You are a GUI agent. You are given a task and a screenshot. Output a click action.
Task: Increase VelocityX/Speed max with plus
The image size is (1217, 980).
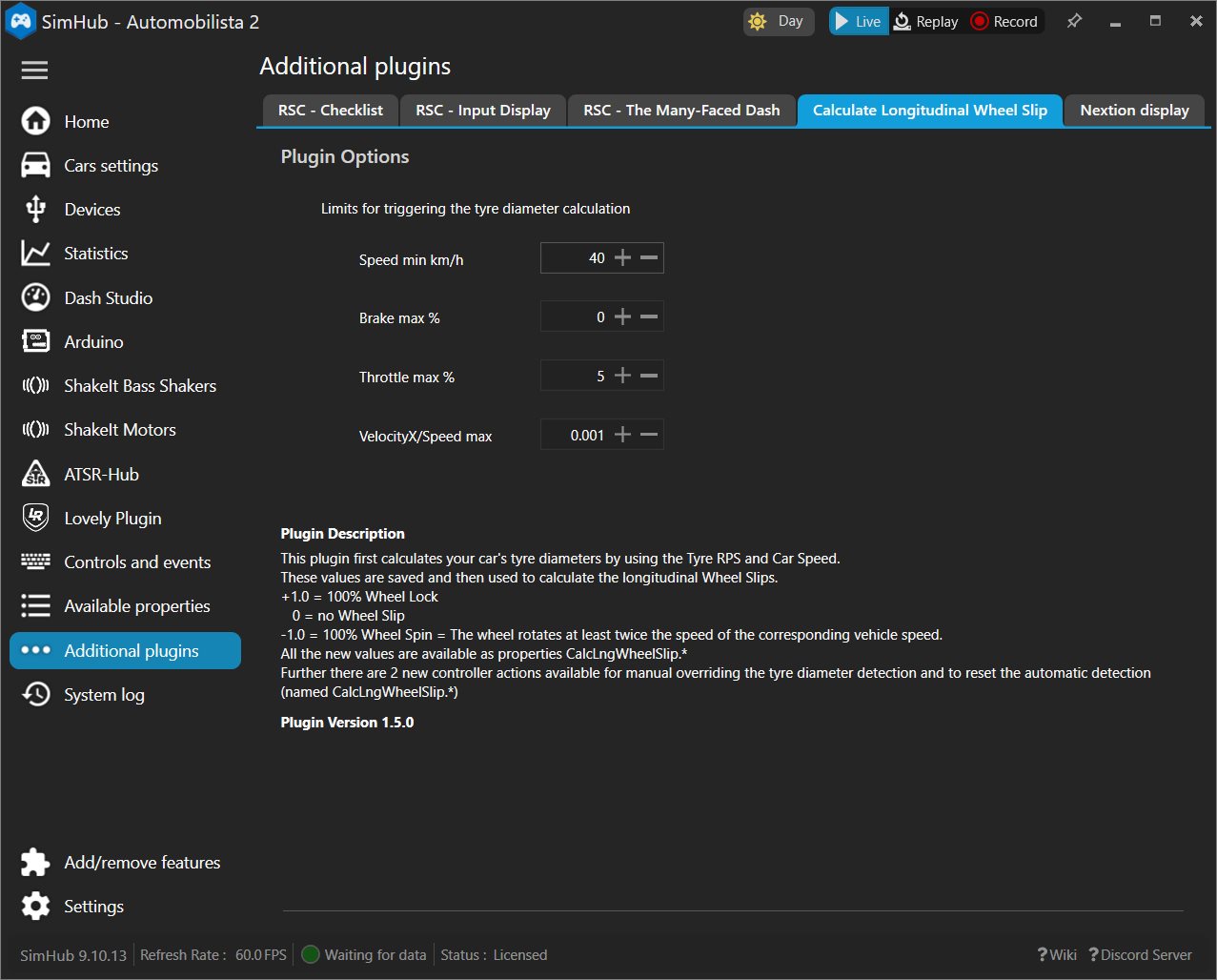pyautogui.click(x=622, y=435)
